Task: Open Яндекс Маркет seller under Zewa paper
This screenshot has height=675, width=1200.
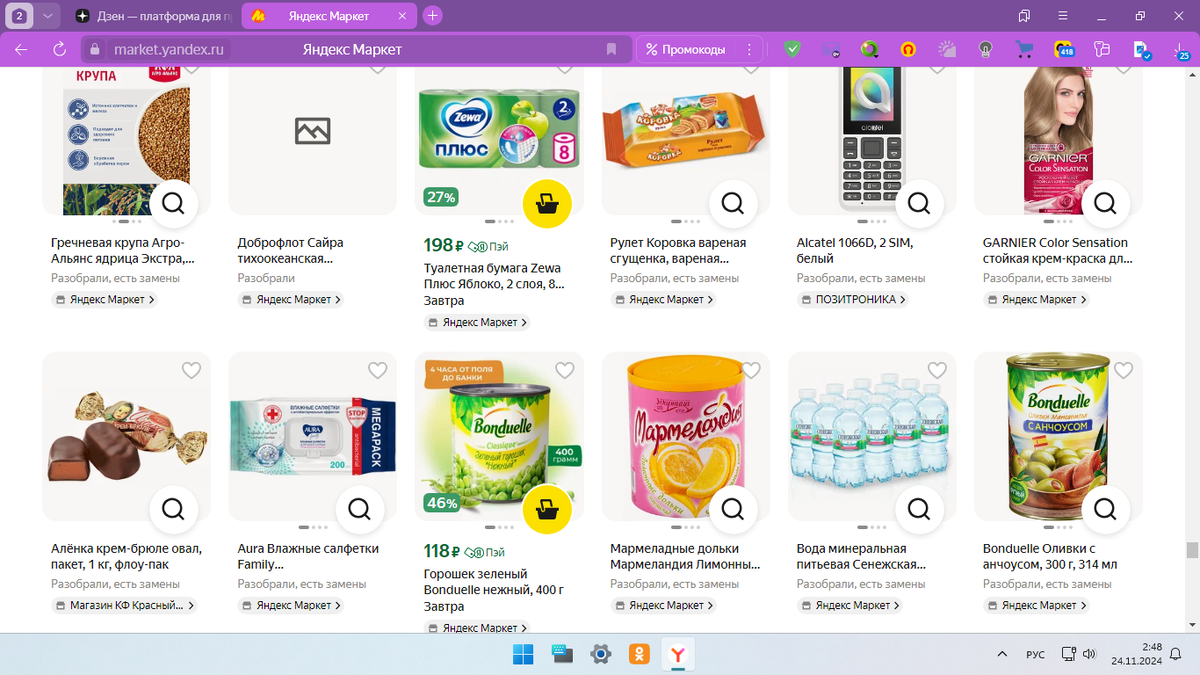Action: tap(478, 322)
